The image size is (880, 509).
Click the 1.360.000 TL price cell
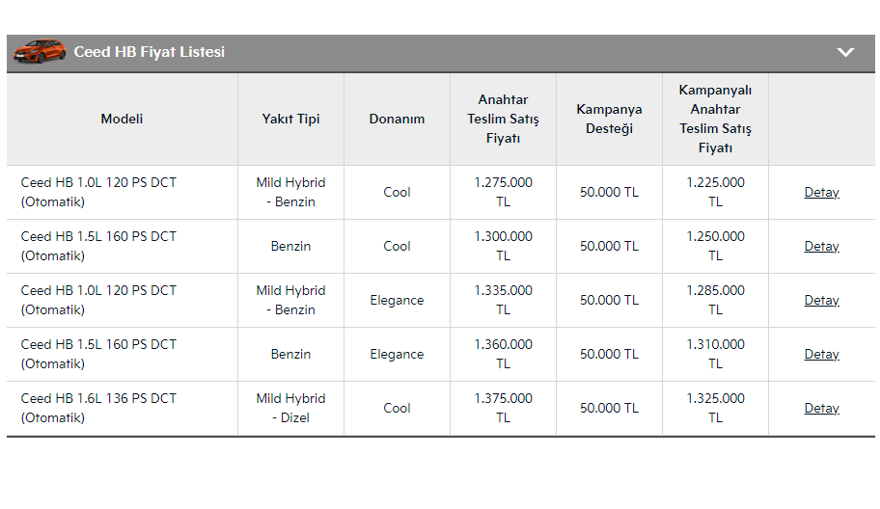[x=503, y=354]
